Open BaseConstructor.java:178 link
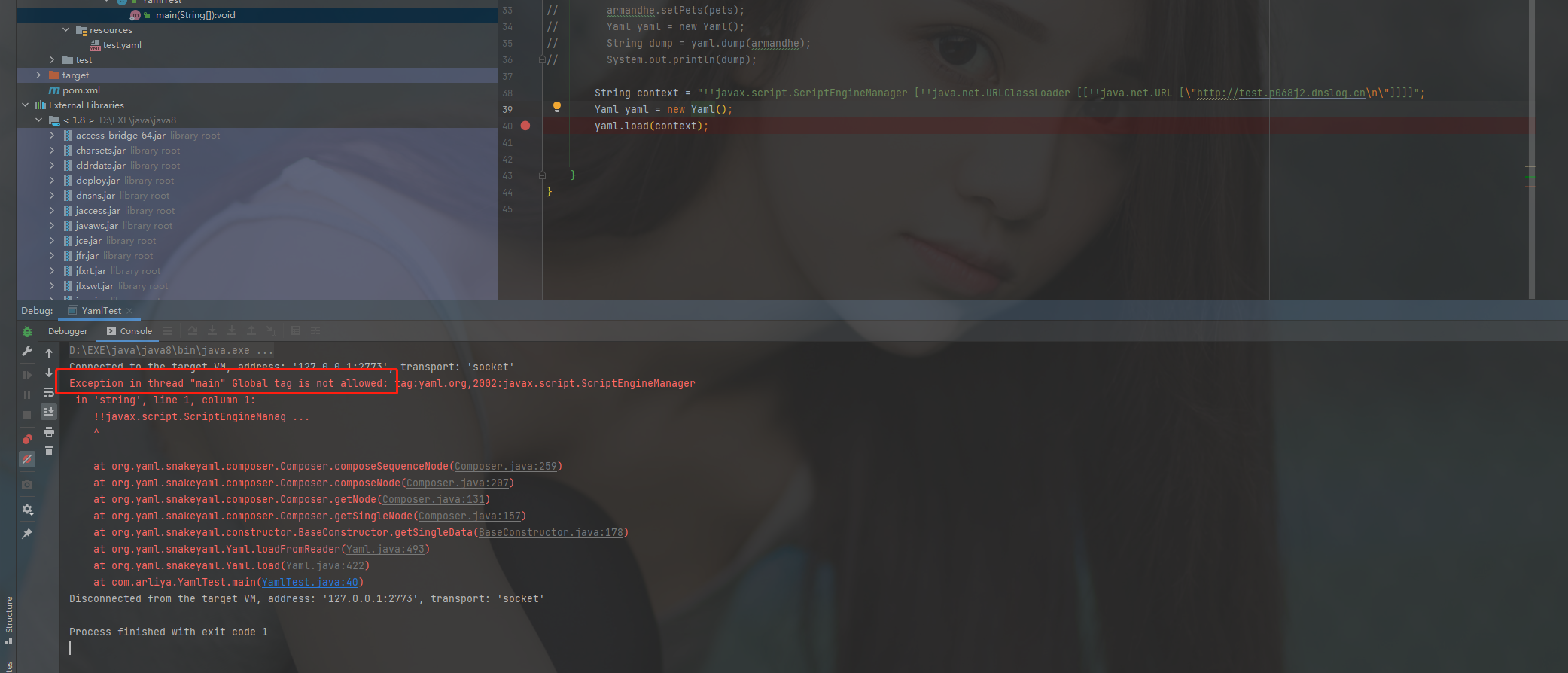The width and height of the screenshot is (1568, 673). (x=551, y=533)
